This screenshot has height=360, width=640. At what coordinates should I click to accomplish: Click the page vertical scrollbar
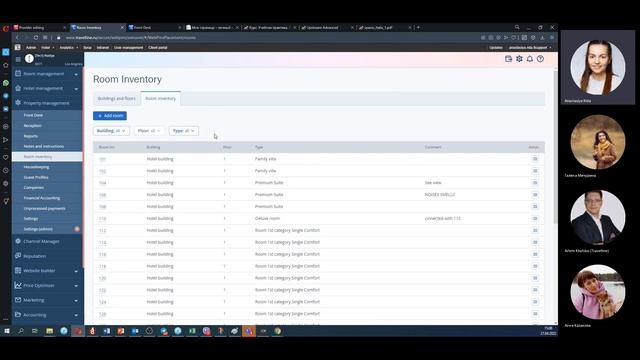pyautogui.click(x=555, y=147)
